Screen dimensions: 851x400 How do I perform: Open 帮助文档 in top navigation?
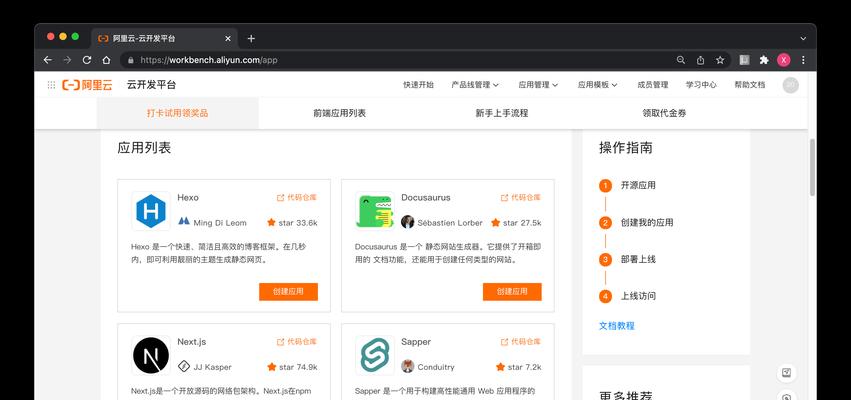(x=750, y=85)
